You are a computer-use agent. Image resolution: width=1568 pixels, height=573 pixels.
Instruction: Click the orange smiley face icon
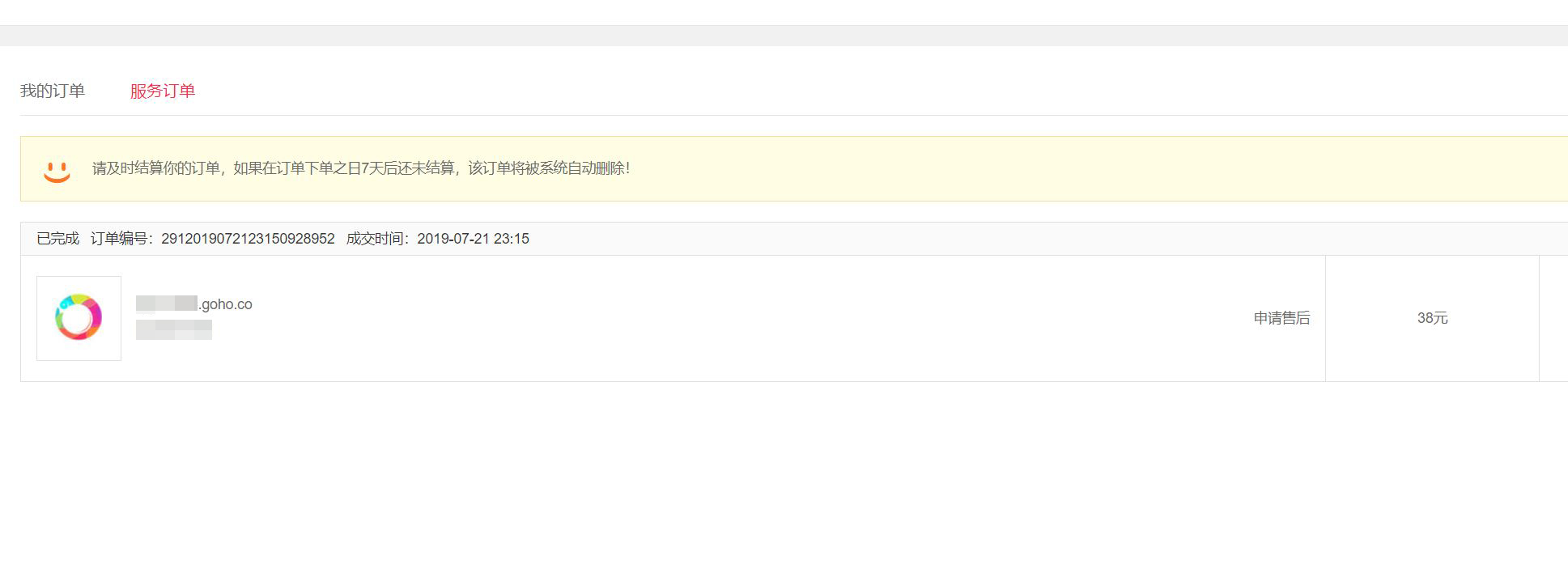pos(57,171)
